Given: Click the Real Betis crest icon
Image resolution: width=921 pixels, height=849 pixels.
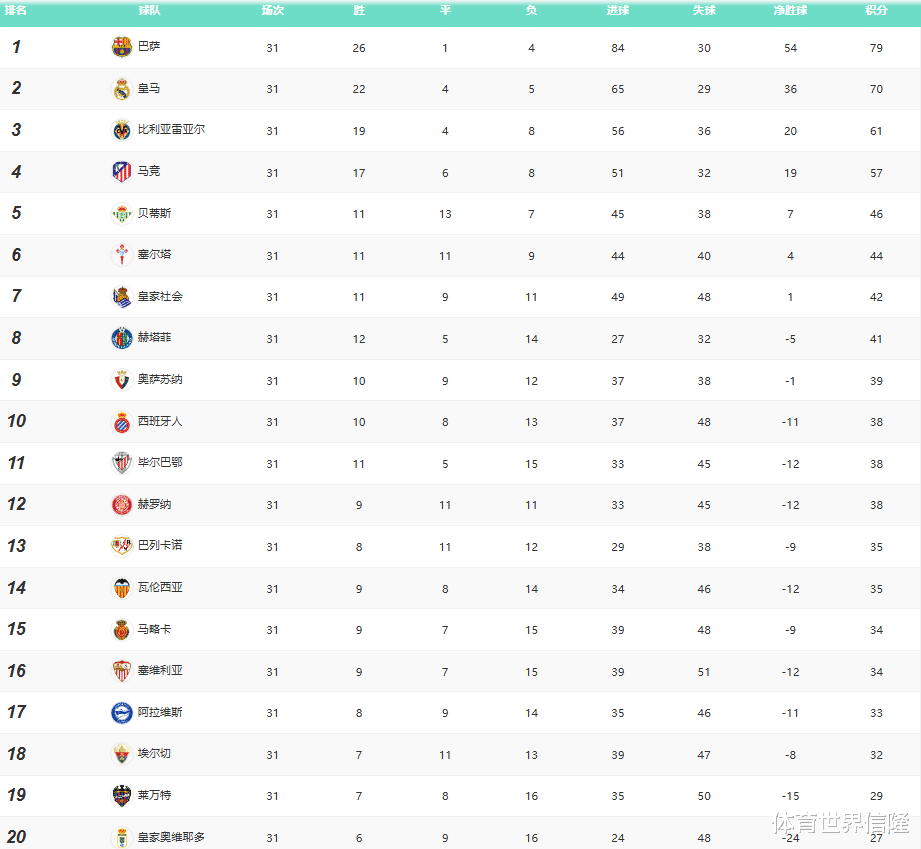Looking at the screenshot, I should coord(121,213).
